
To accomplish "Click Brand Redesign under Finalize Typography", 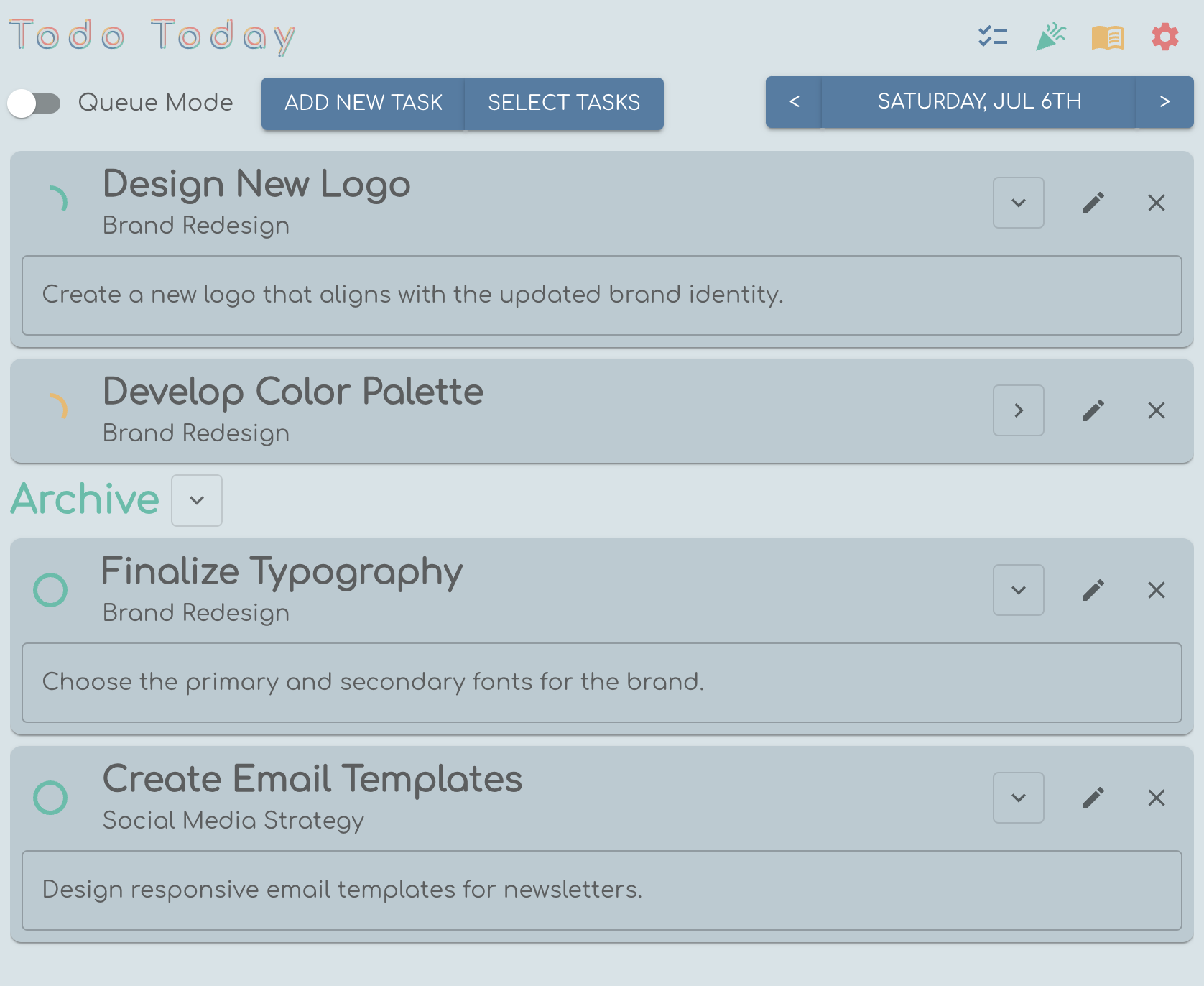I will coord(196,613).
